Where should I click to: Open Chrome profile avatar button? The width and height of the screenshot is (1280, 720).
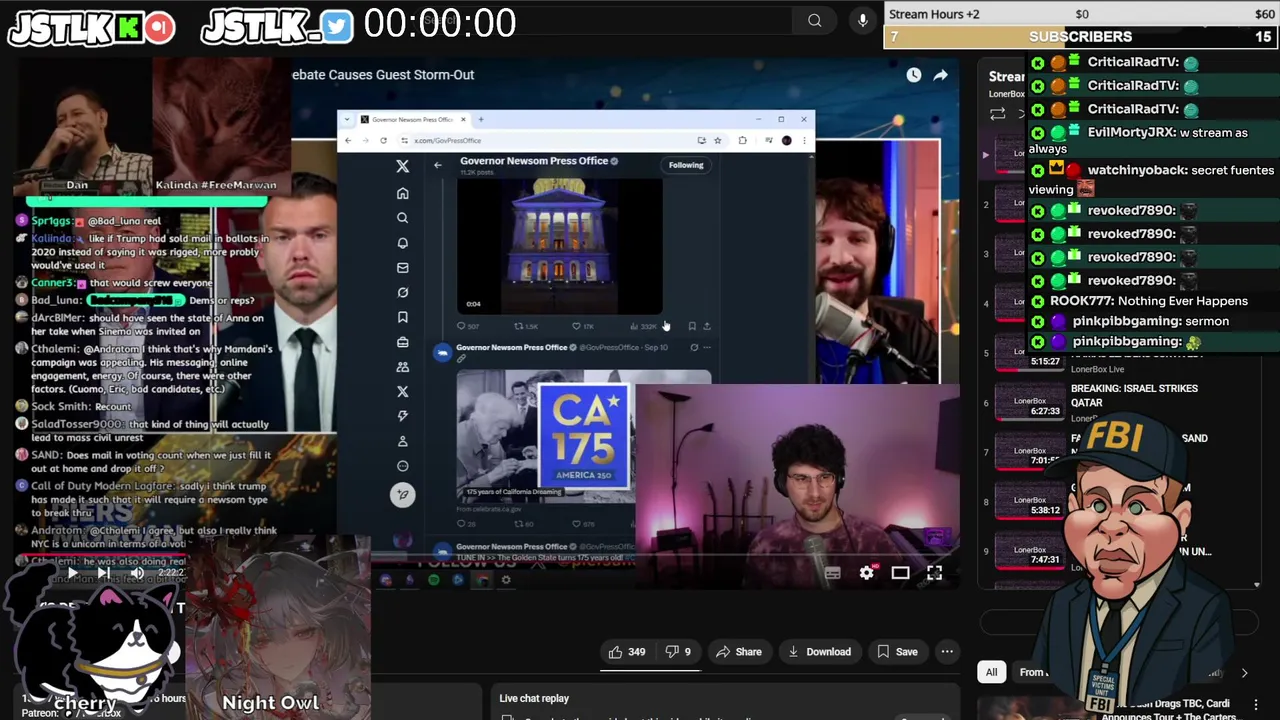(787, 140)
